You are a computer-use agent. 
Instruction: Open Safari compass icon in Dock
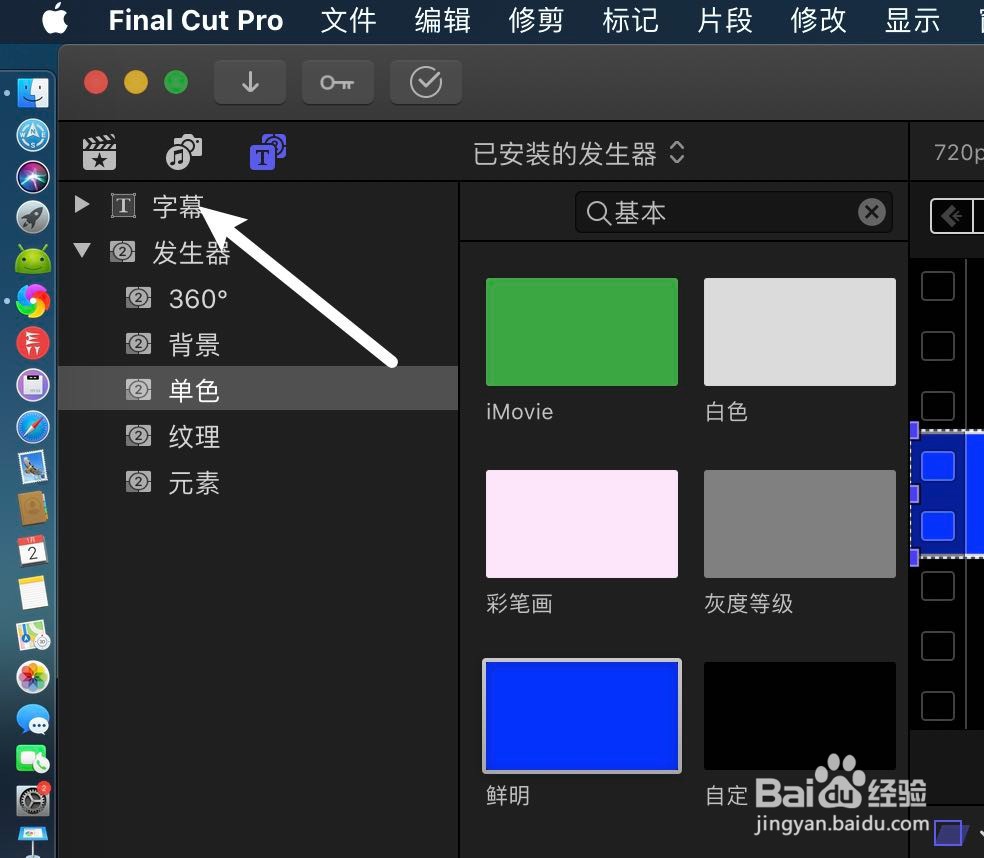(33, 427)
